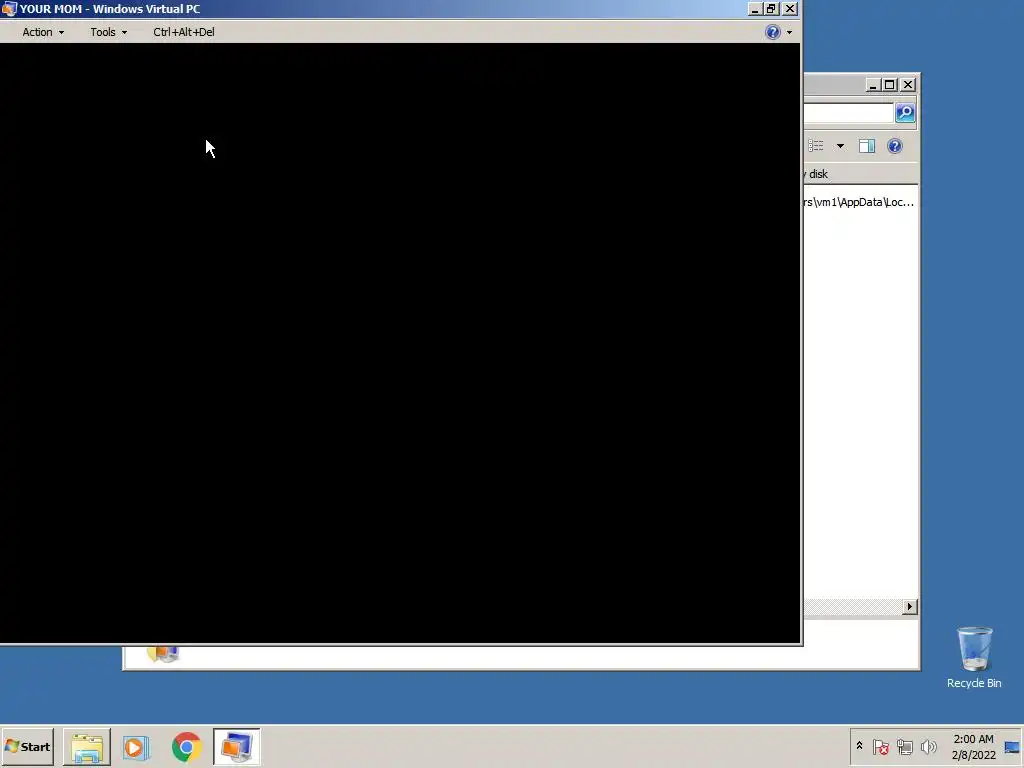Image resolution: width=1024 pixels, height=768 pixels.
Task: Click the 'disk' column header in Explorer
Action: coord(818,174)
